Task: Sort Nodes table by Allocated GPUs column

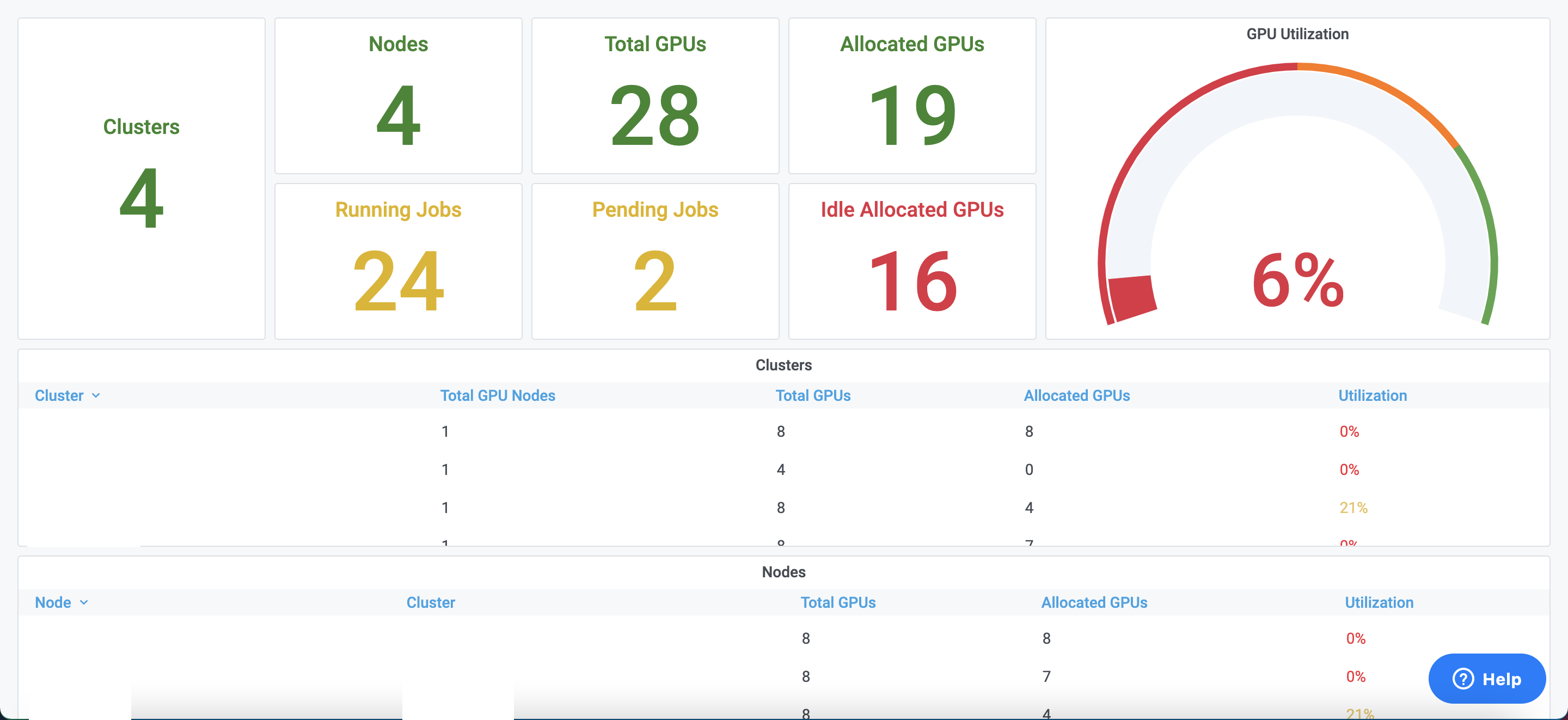Action: coord(1093,602)
